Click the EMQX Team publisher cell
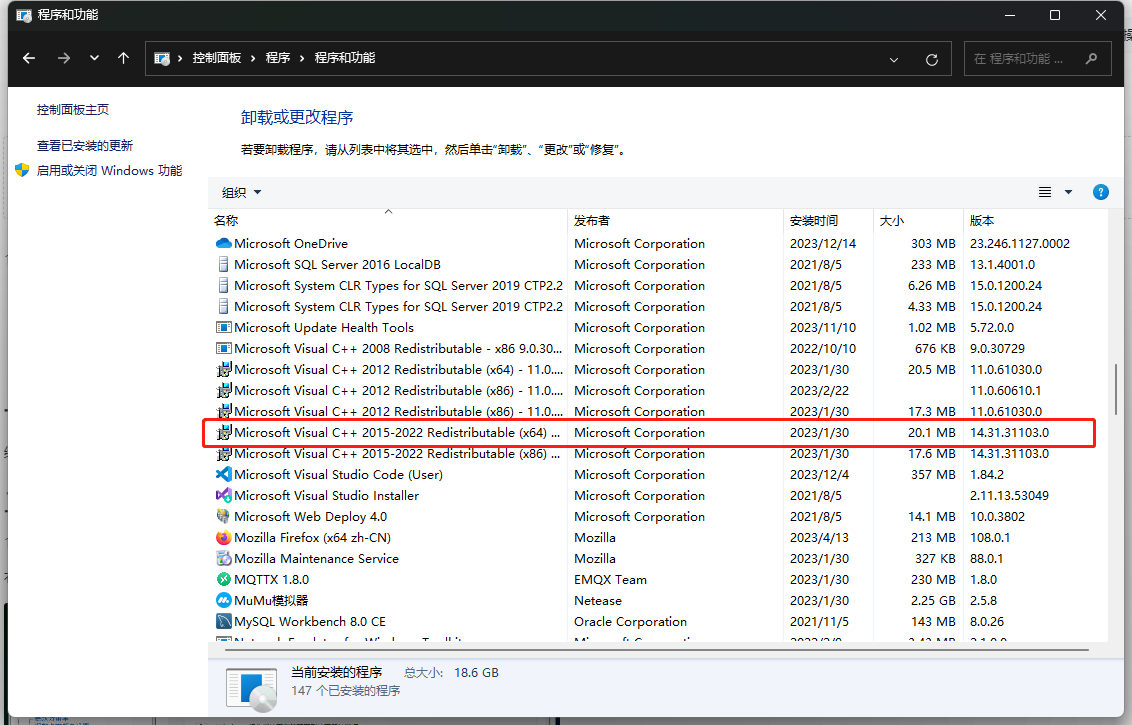This screenshot has height=725, width=1132. pyautogui.click(x=611, y=579)
